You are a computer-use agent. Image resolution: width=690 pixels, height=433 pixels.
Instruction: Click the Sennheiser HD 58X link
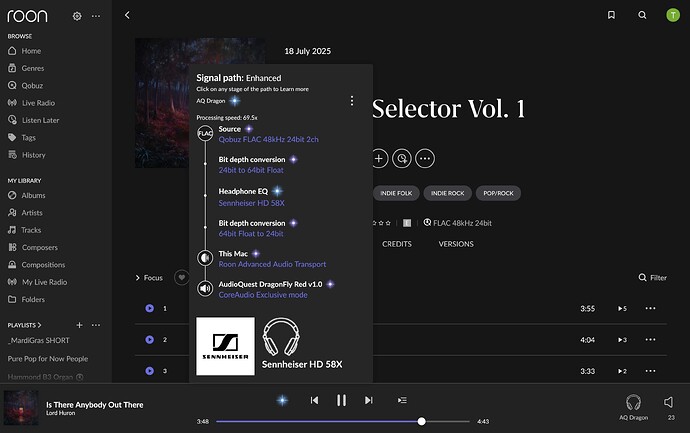click(251, 203)
